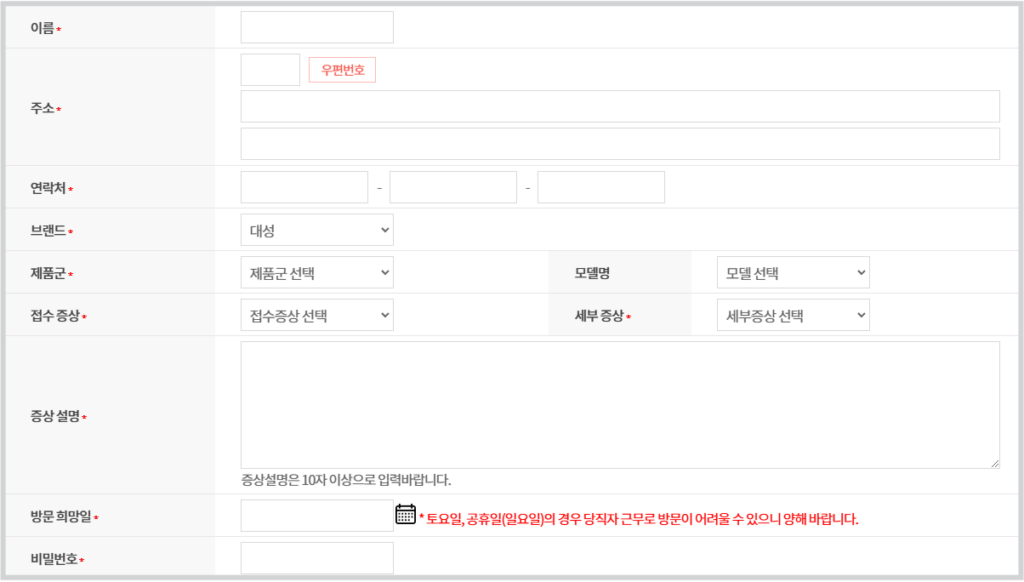
Task: Click the 증상설명은 10자 이상으로 입력바랍니다 hint
Action: [x=346, y=480]
